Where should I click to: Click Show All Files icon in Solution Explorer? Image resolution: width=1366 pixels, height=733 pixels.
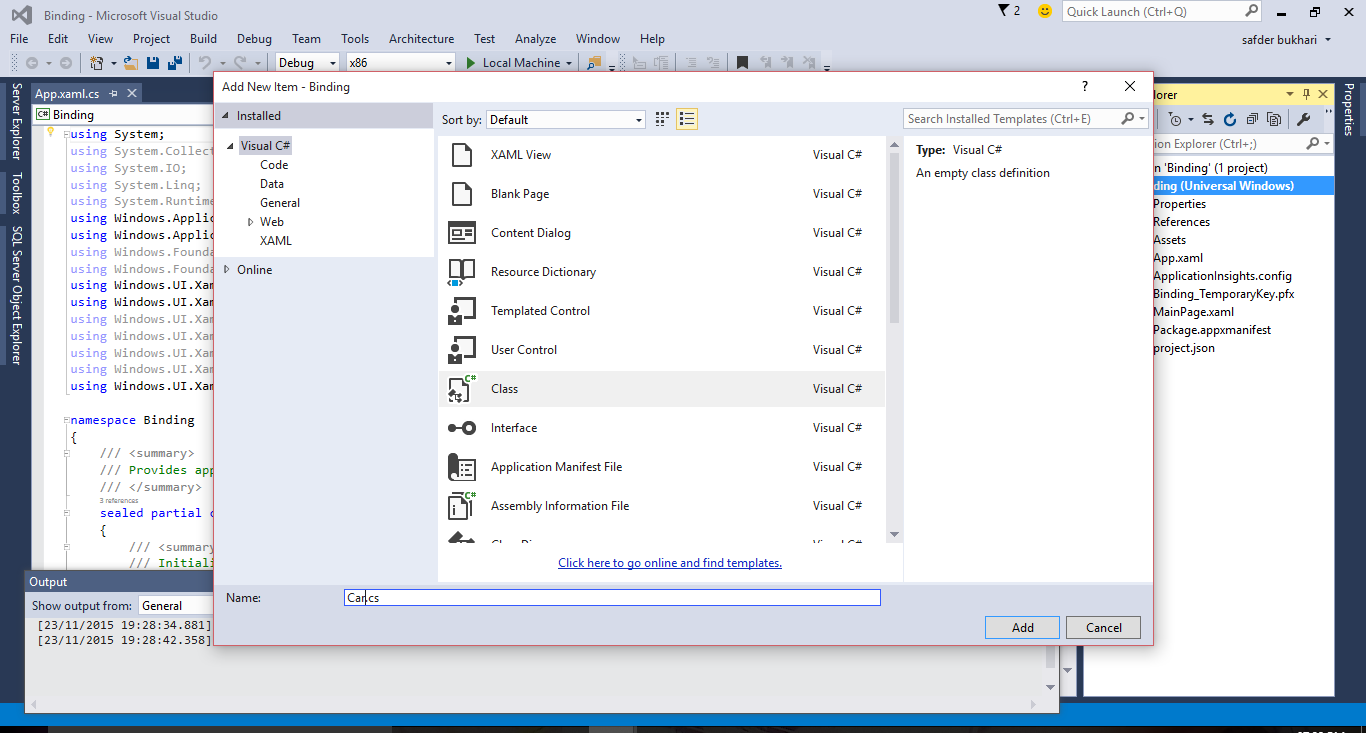(1274, 119)
